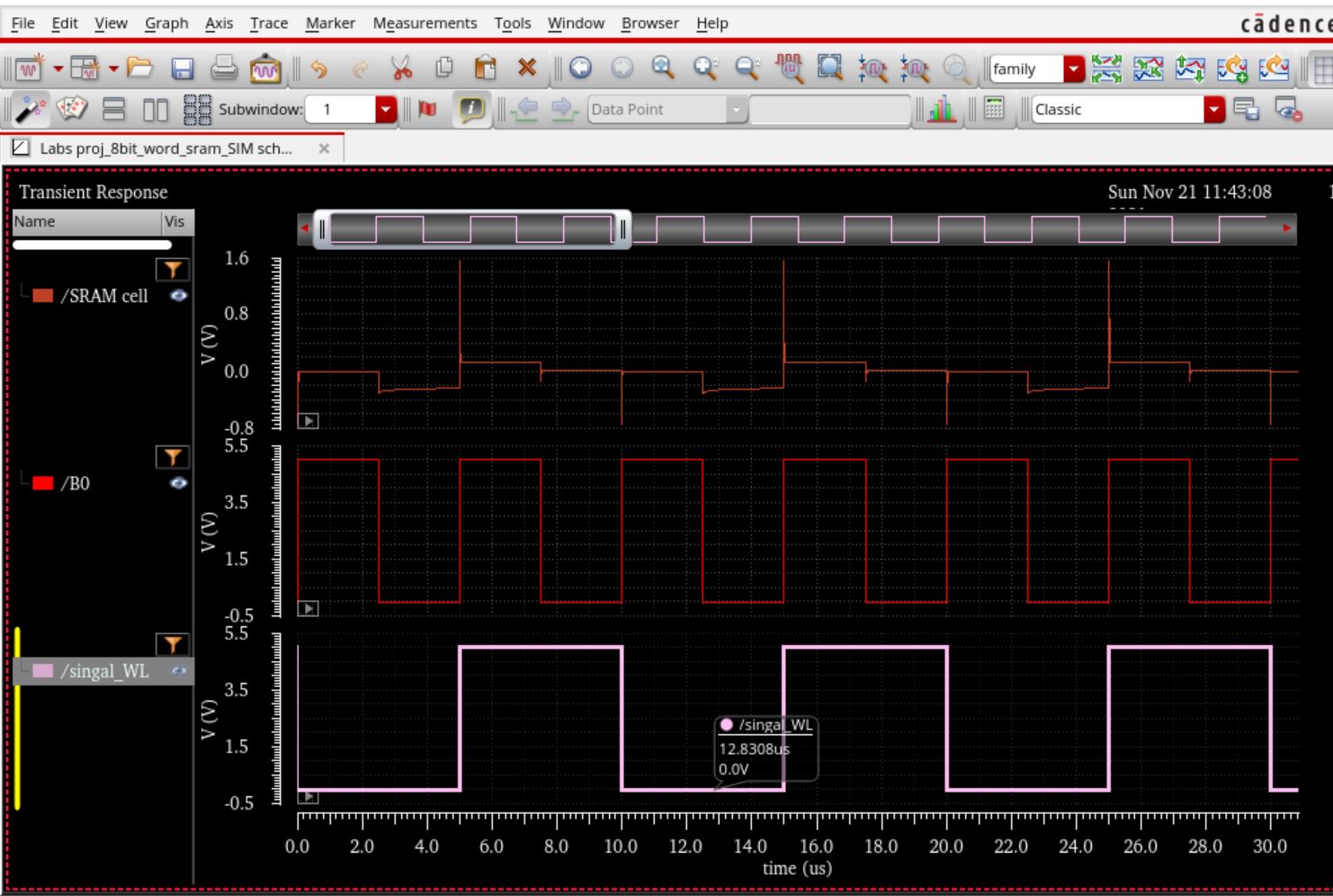
Task: Open the Calculator tool icon
Action: coord(994,109)
